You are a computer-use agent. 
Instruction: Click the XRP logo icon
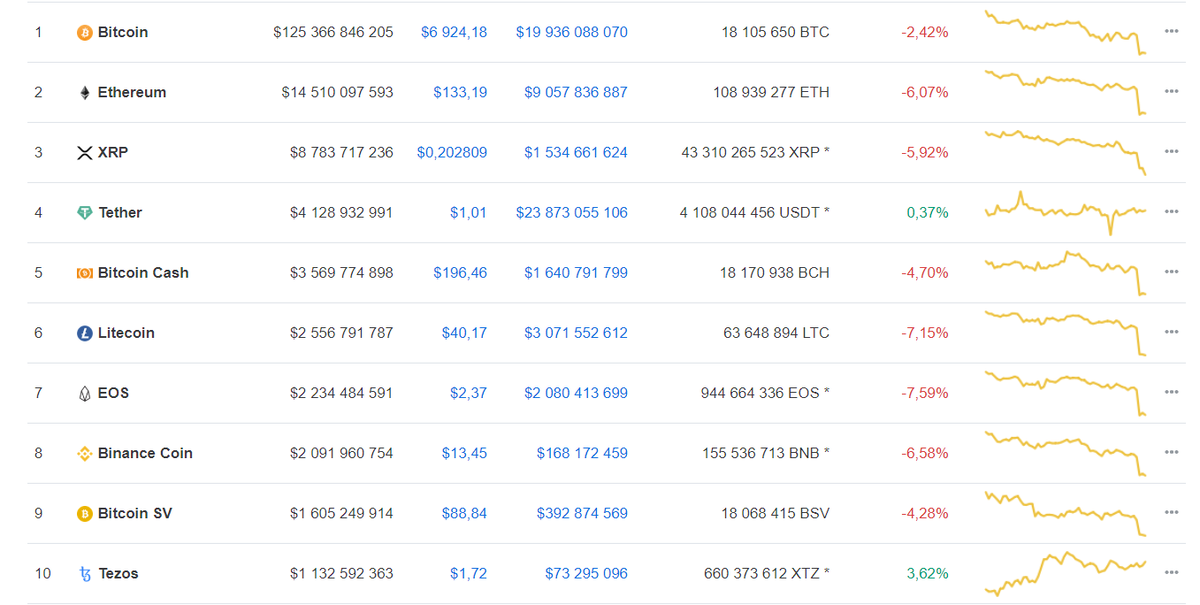[x=84, y=151]
